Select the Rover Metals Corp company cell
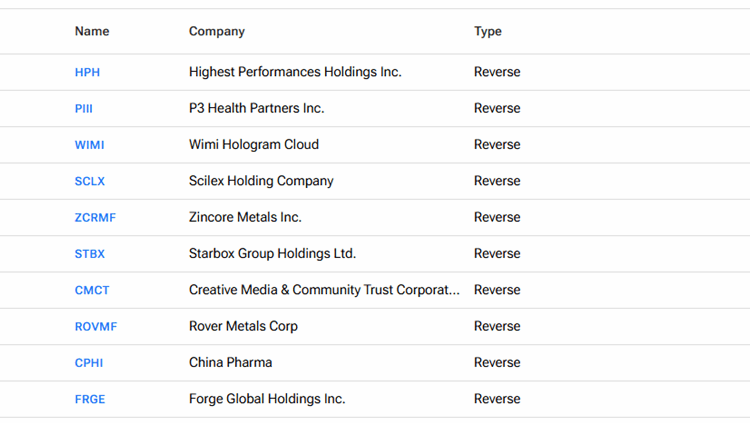750x423 pixels. point(243,327)
